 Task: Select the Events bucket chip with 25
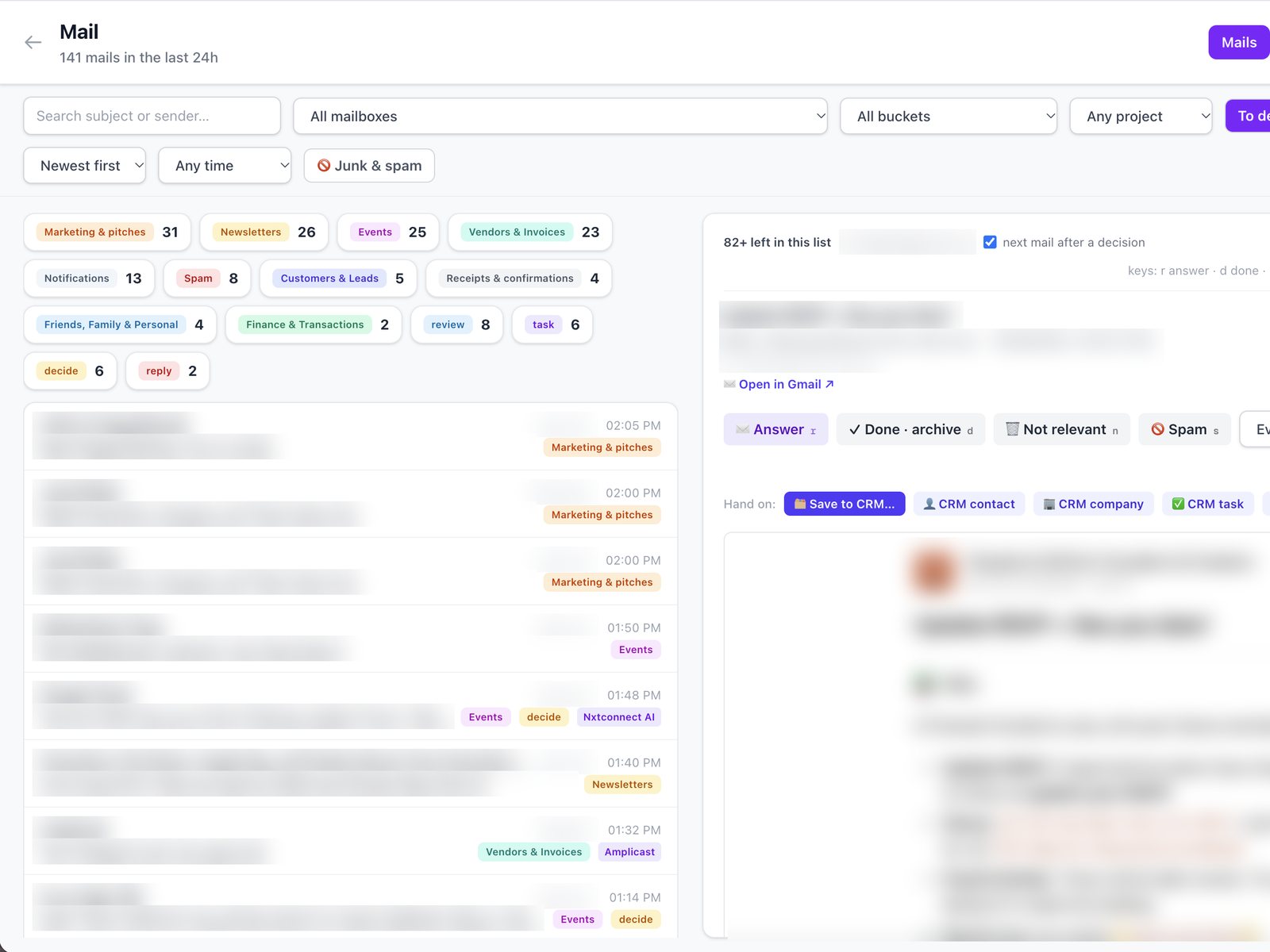[x=388, y=232]
